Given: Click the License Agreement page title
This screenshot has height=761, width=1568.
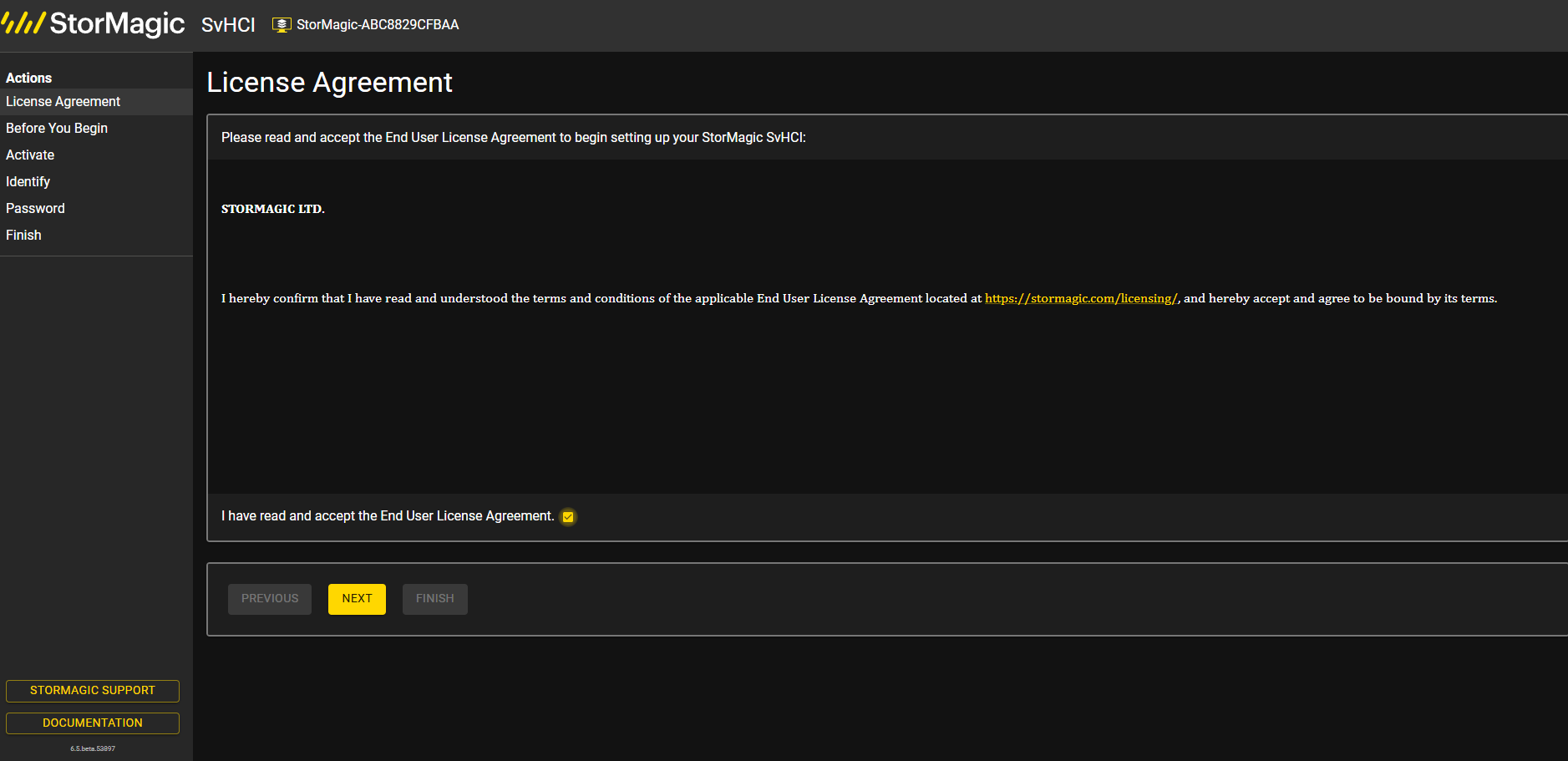Looking at the screenshot, I should 329,83.
